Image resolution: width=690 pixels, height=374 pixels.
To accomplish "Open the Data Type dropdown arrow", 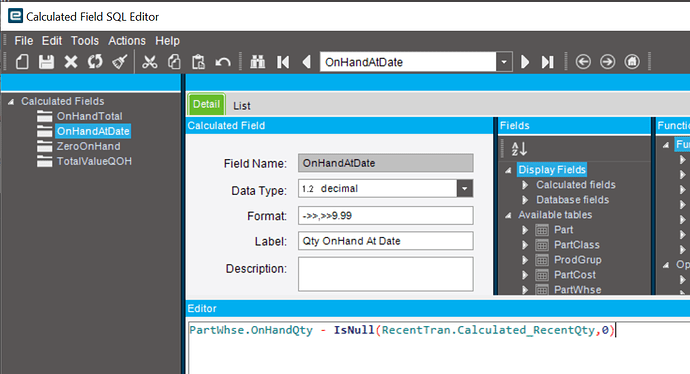I will (x=465, y=189).
